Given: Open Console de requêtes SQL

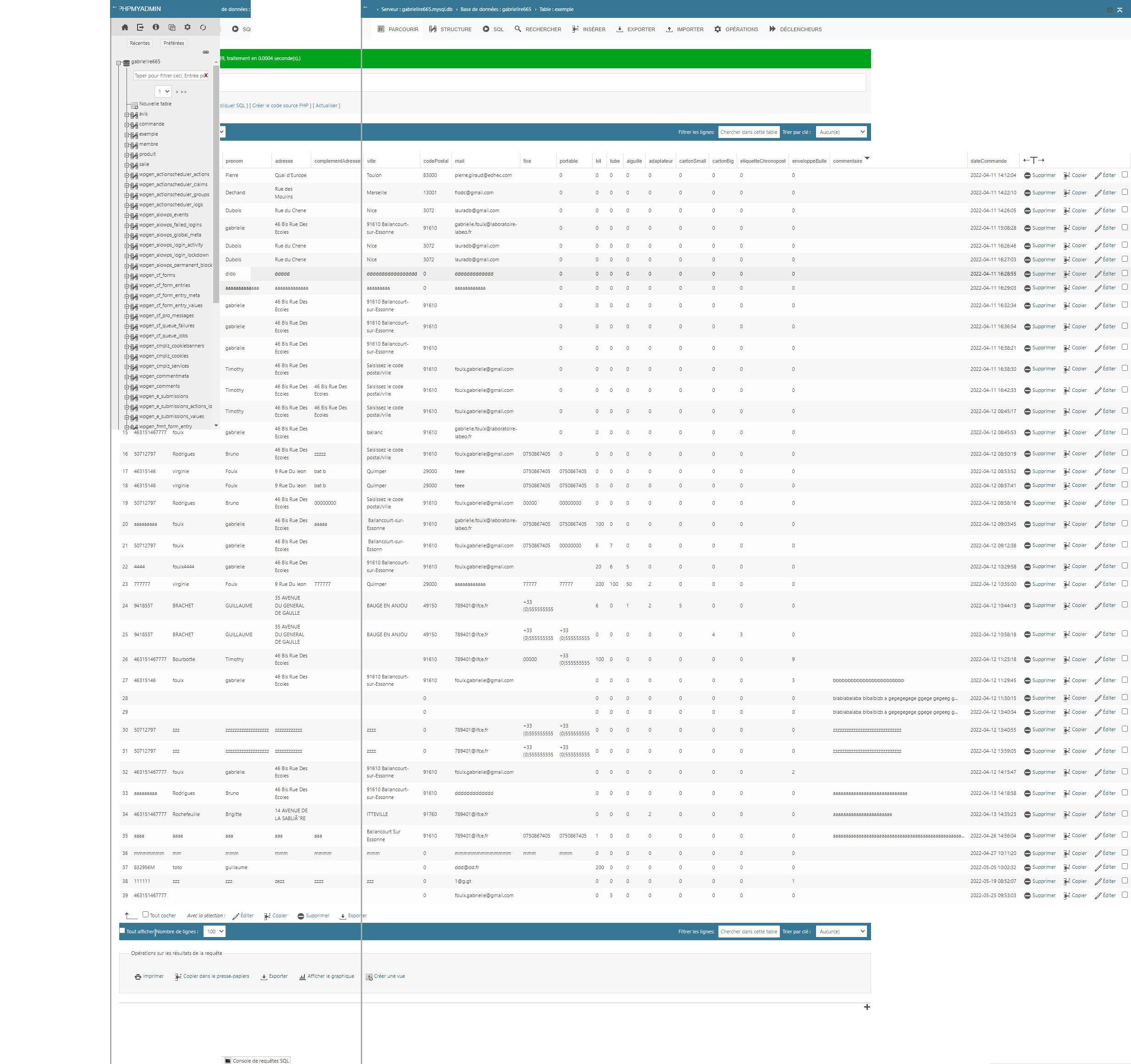Looking at the screenshot, I should (257, 1061).
